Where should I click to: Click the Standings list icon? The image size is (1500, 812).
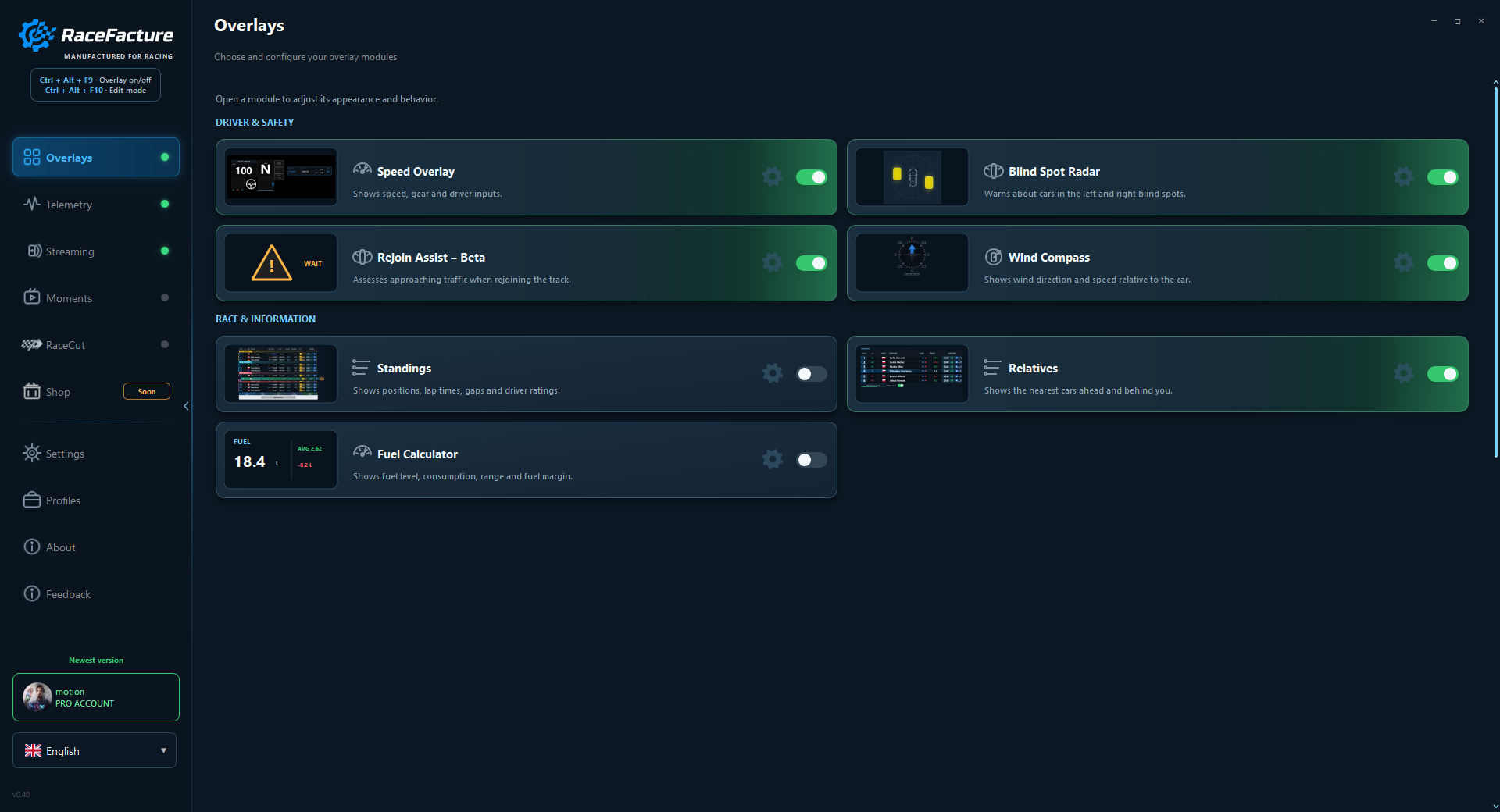[x=361, y=368]
